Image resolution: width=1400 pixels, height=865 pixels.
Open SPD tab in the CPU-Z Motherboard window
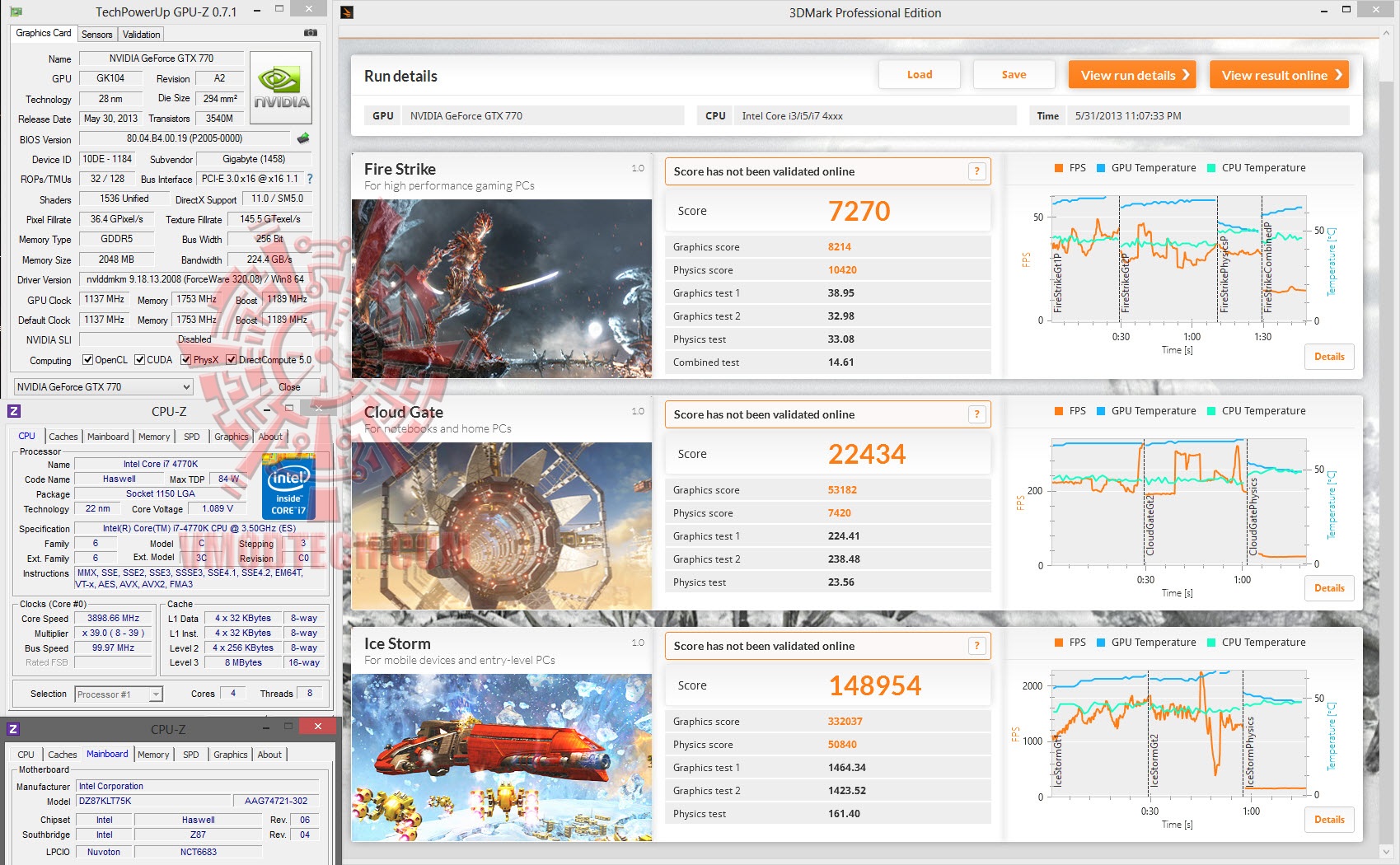(191, 755)
